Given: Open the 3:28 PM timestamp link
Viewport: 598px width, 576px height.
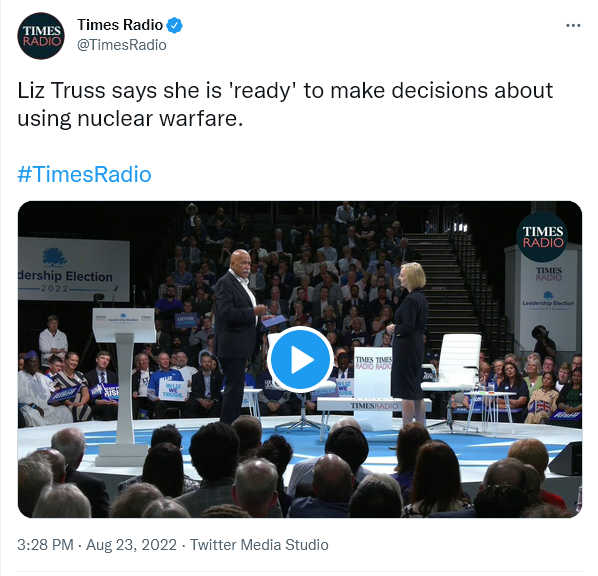Looking at the screenshot, I should click(45, 545).
